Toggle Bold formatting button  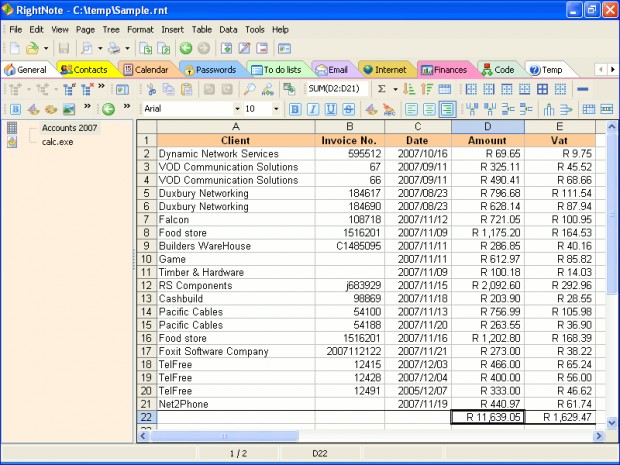coord(295,109)
